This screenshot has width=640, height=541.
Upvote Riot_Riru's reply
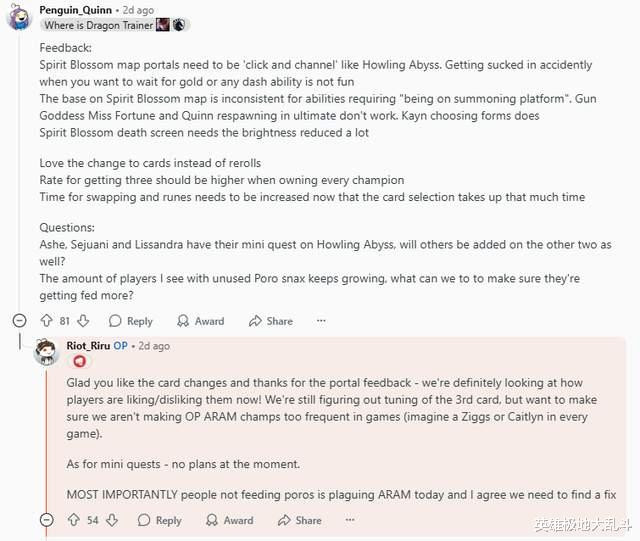(74, 520)
